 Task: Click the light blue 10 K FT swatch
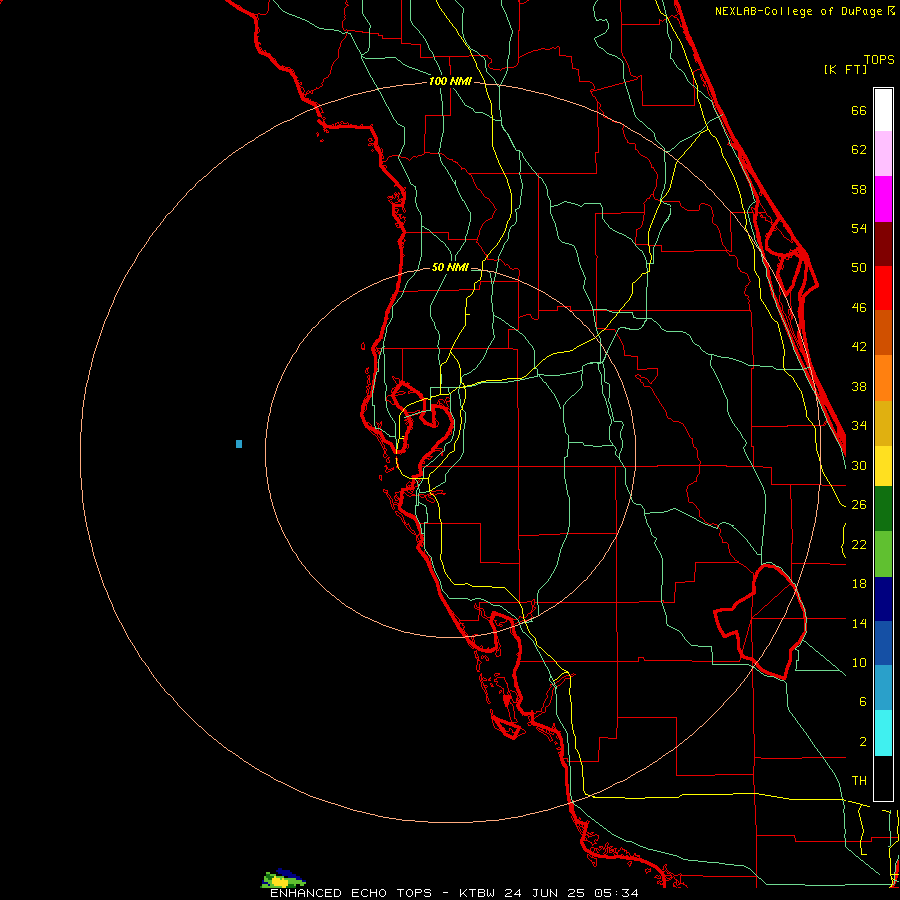click(883, 688)
